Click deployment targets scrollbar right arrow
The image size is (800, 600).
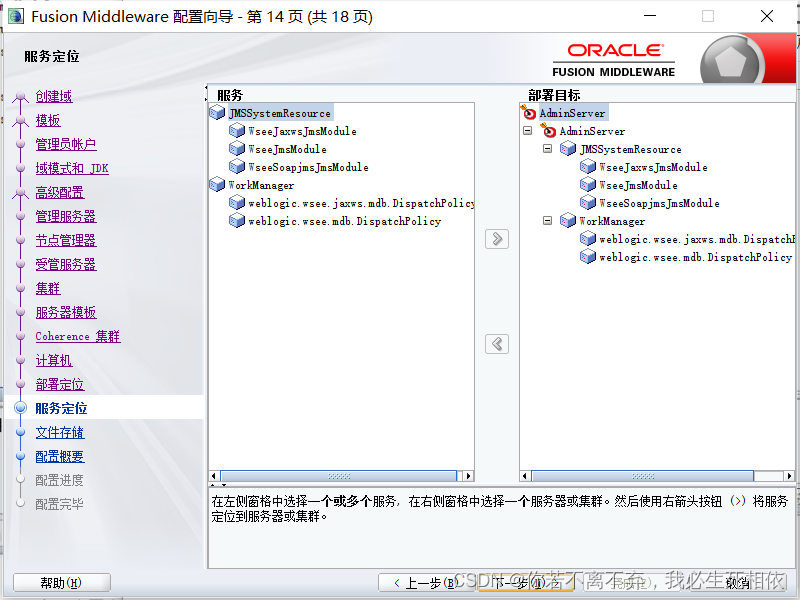[x=789, y=476]
